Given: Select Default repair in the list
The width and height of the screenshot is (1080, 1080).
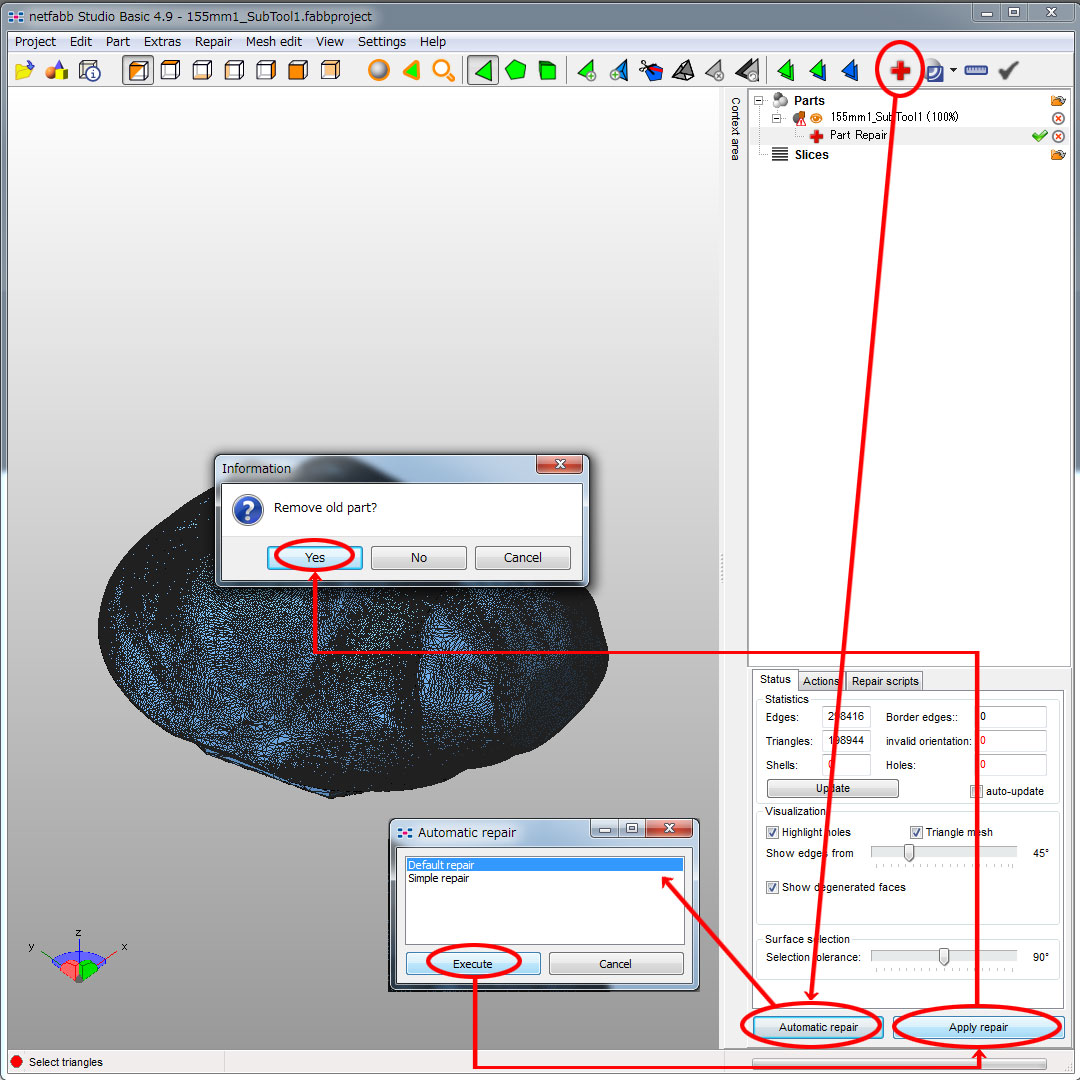Looking at the screenshot, I should point(544,864).
